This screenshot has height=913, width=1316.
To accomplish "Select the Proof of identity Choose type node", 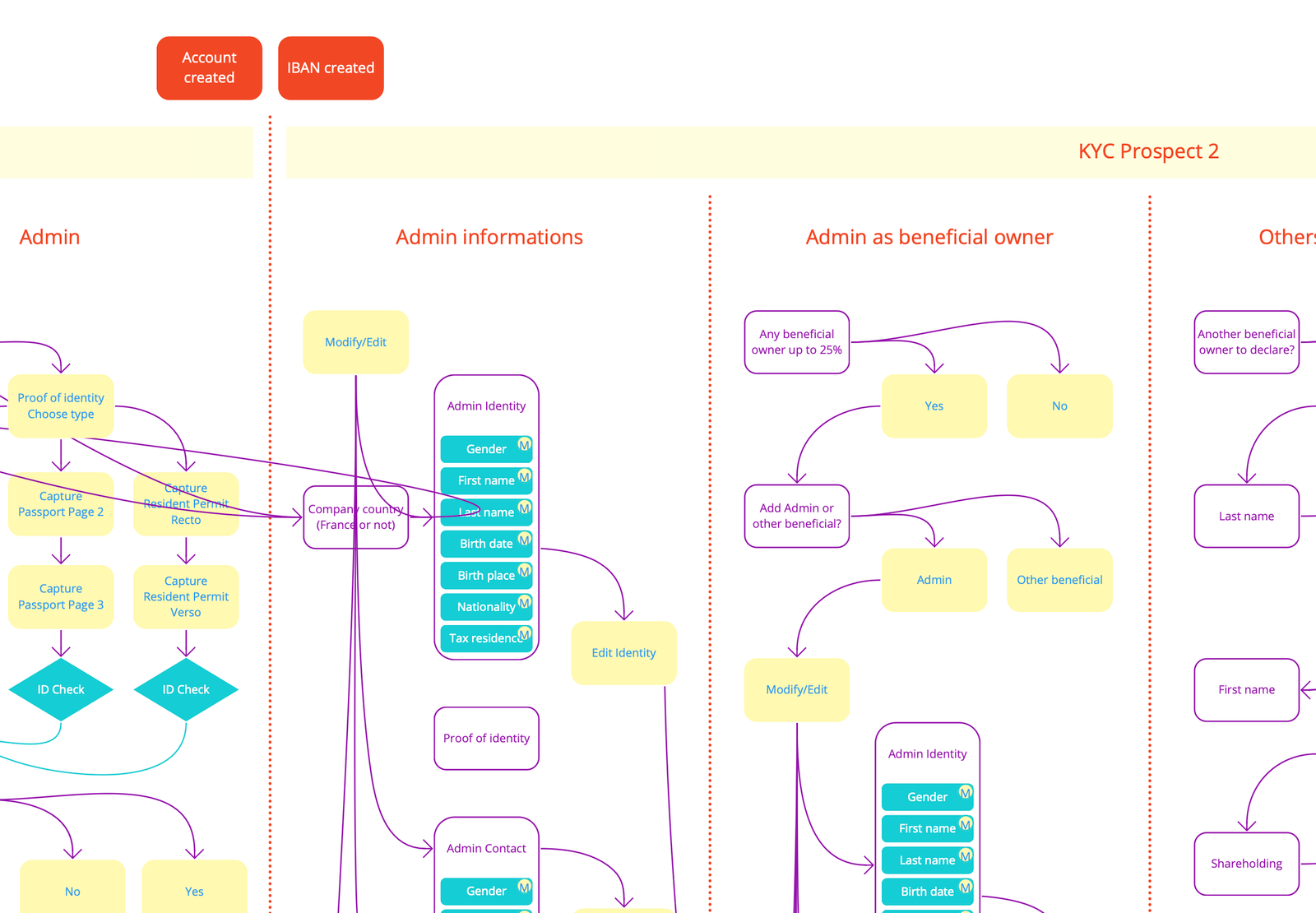I will [61, 406].
